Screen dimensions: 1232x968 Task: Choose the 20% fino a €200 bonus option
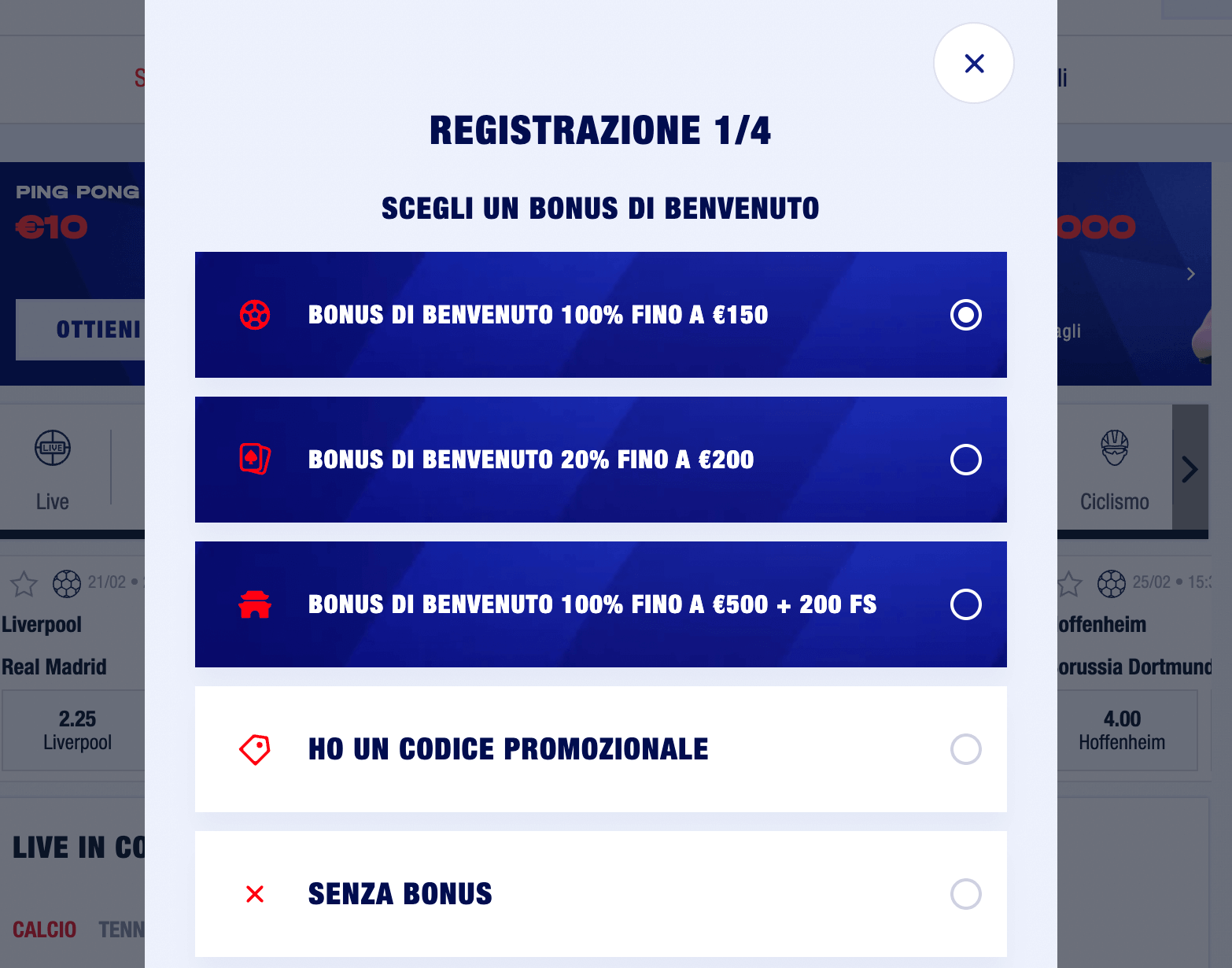click(x=966, y=459)
